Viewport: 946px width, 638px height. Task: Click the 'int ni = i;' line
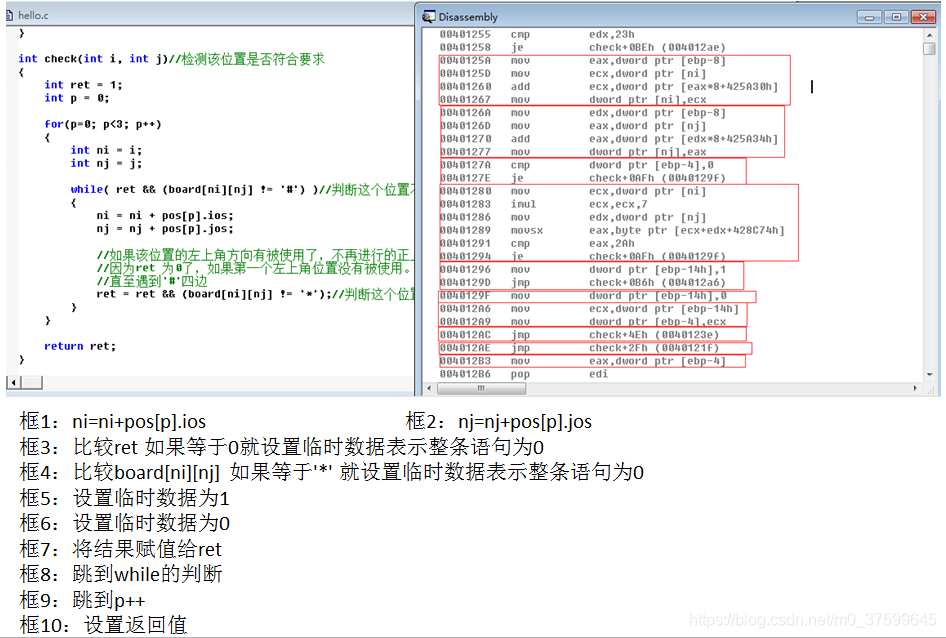click(x=106, y=150)
